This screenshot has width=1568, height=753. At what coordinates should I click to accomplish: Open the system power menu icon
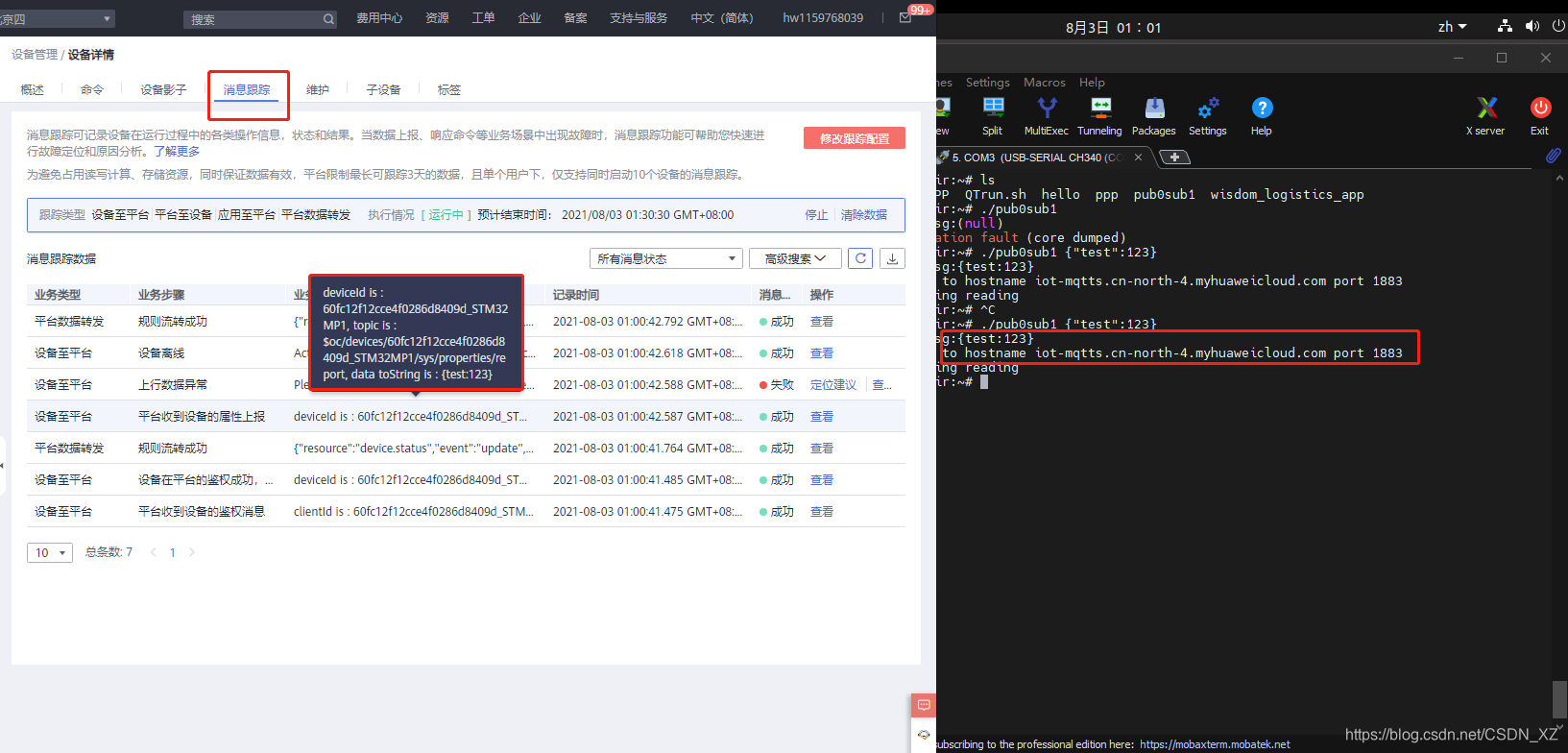pos(1558,27)
